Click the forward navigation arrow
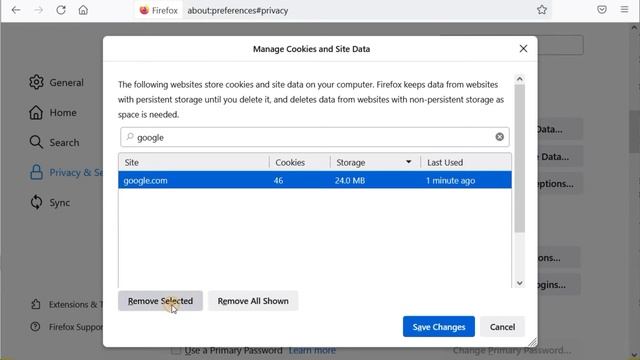Viewport: 640px width, 360px height. [38, 10]
